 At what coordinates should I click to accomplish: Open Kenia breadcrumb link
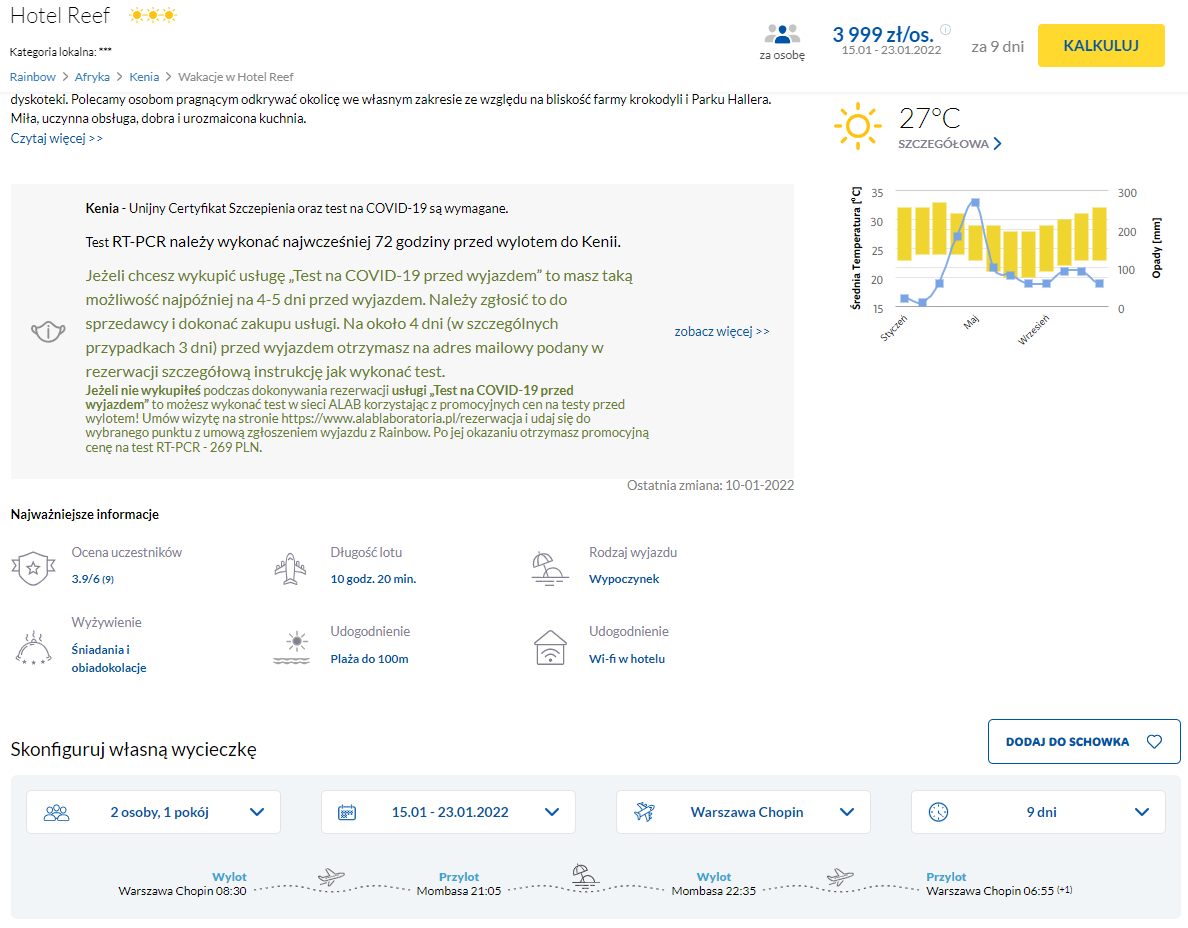pos(144,77)
